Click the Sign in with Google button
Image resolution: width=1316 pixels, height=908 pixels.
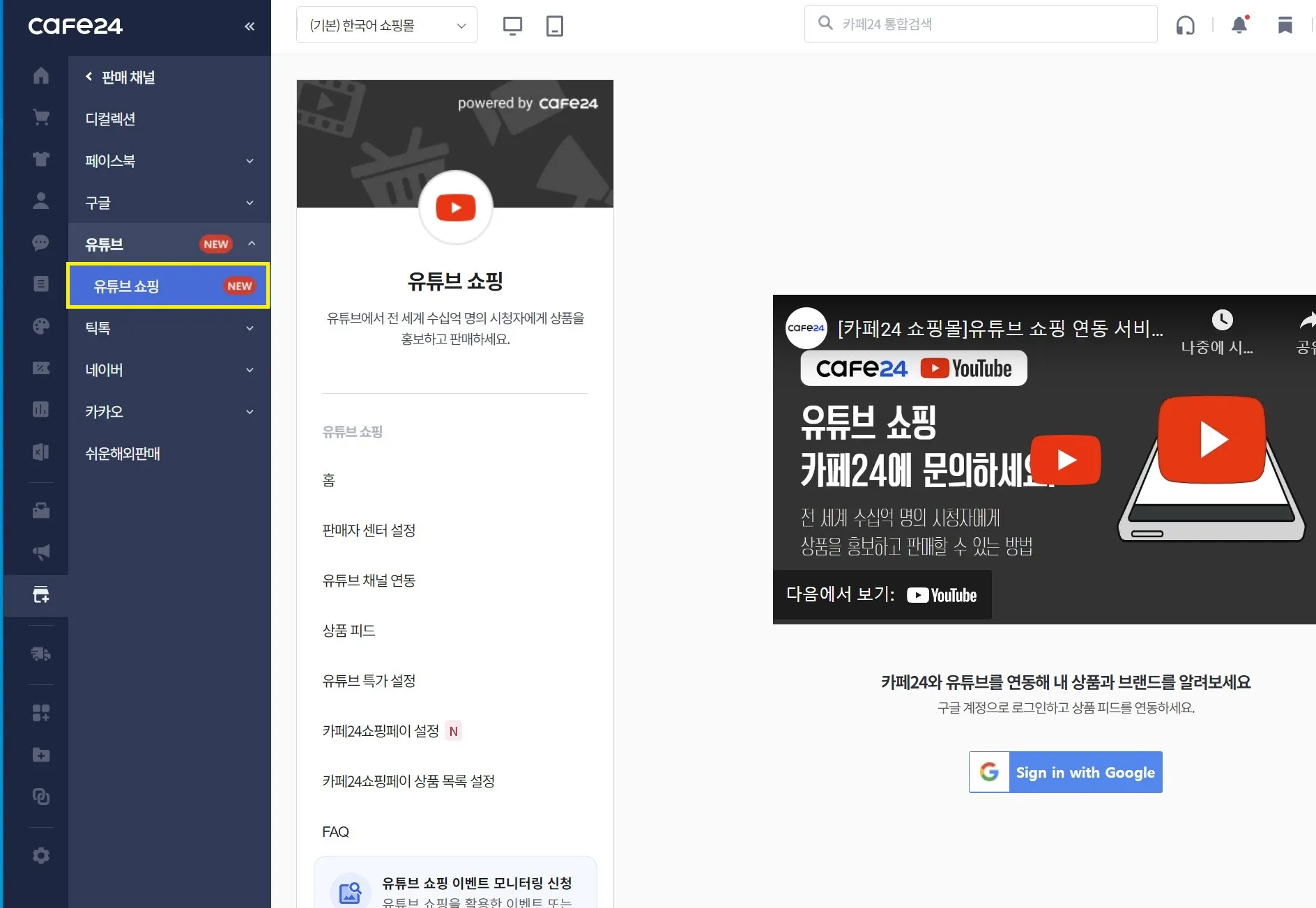(1066, 772)
